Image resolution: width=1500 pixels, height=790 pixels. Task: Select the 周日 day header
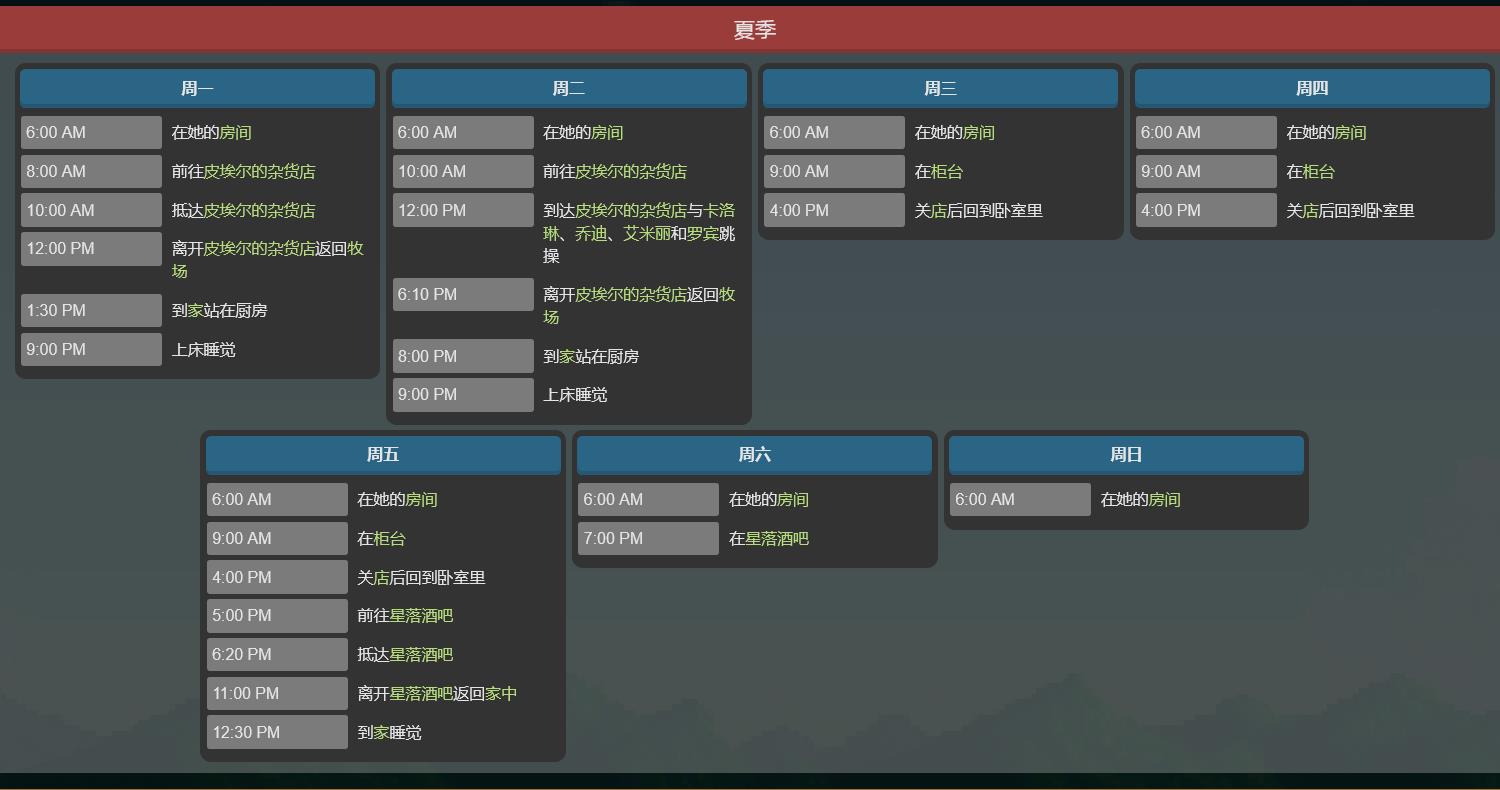pos(1126,454)
